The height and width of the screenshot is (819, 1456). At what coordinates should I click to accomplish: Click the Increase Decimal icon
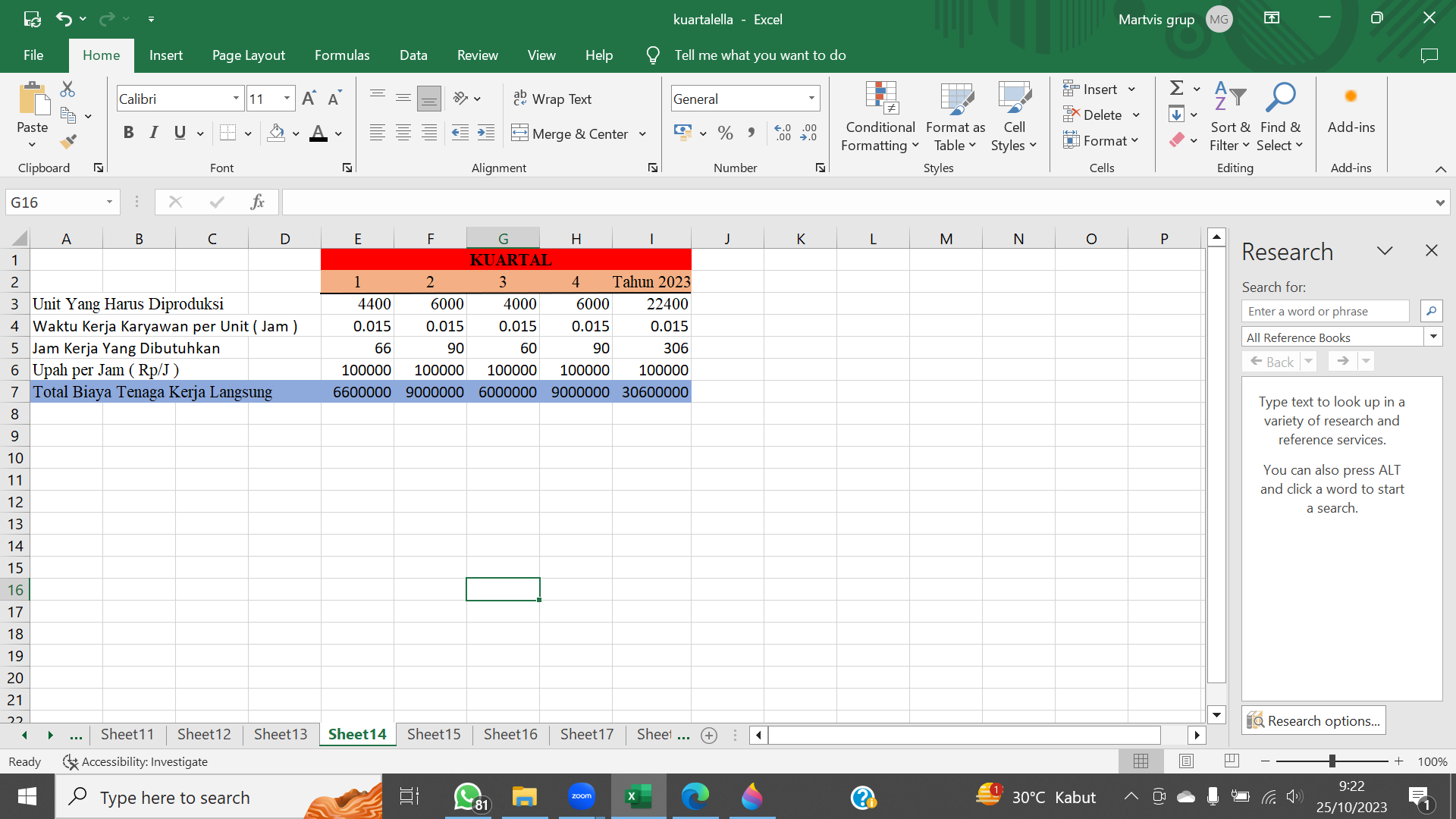tap(783, 133)
